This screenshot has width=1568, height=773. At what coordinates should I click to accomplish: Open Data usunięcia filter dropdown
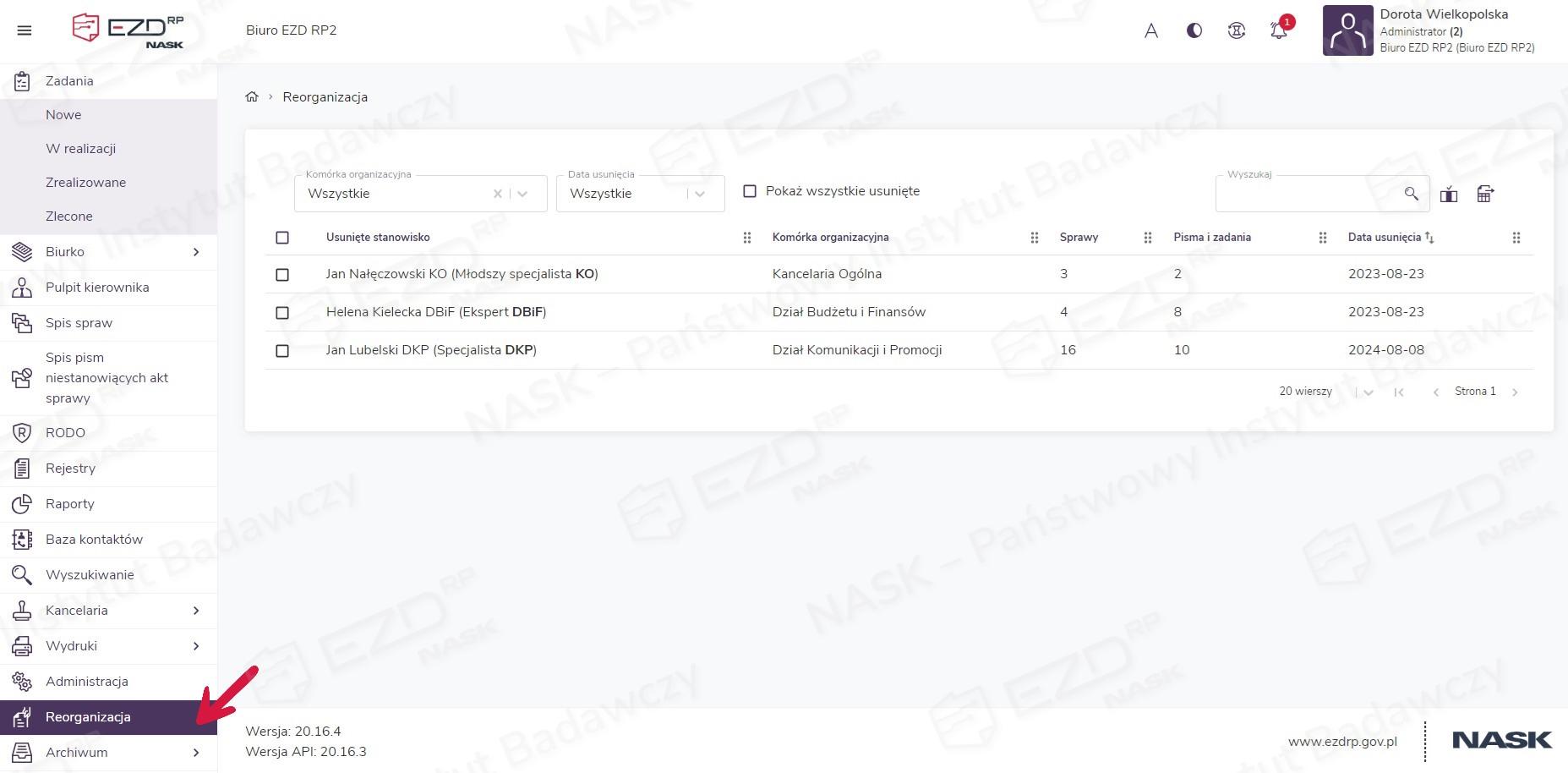coord(700,194)
